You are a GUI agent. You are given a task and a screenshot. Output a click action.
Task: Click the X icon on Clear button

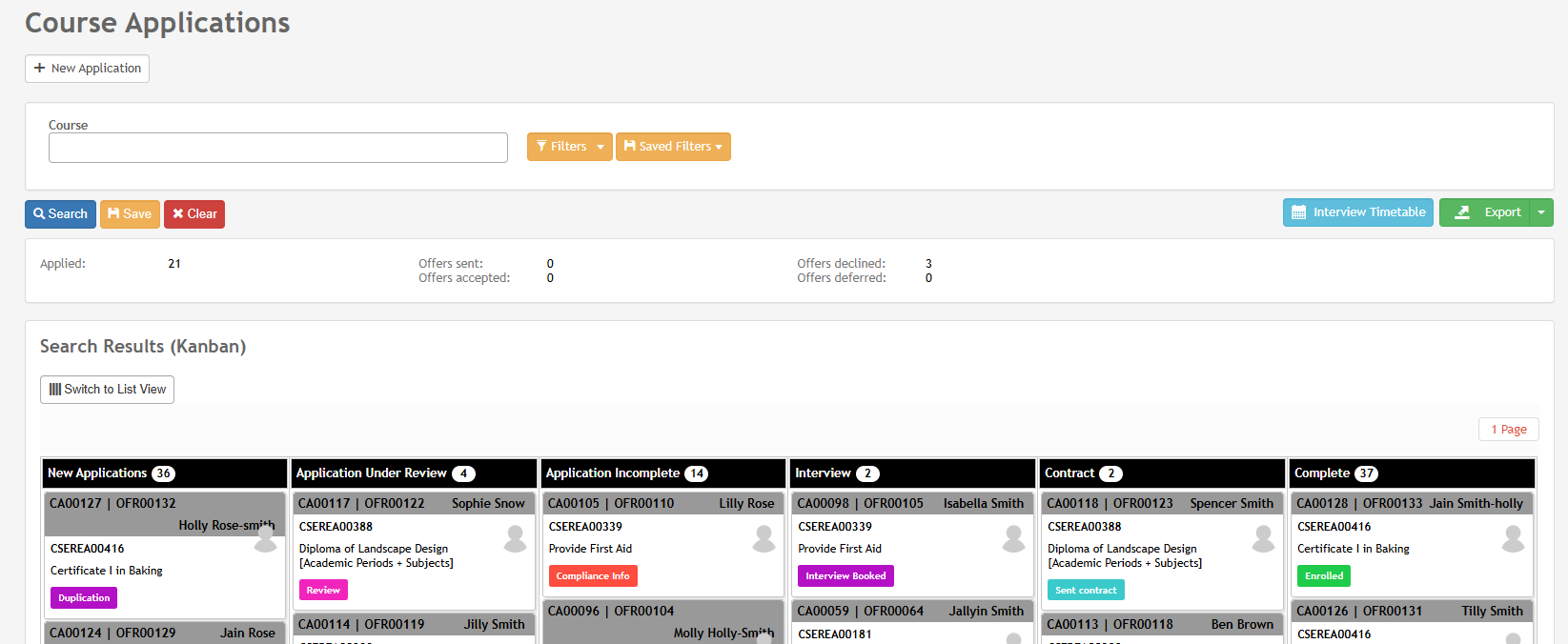point(178,214)
